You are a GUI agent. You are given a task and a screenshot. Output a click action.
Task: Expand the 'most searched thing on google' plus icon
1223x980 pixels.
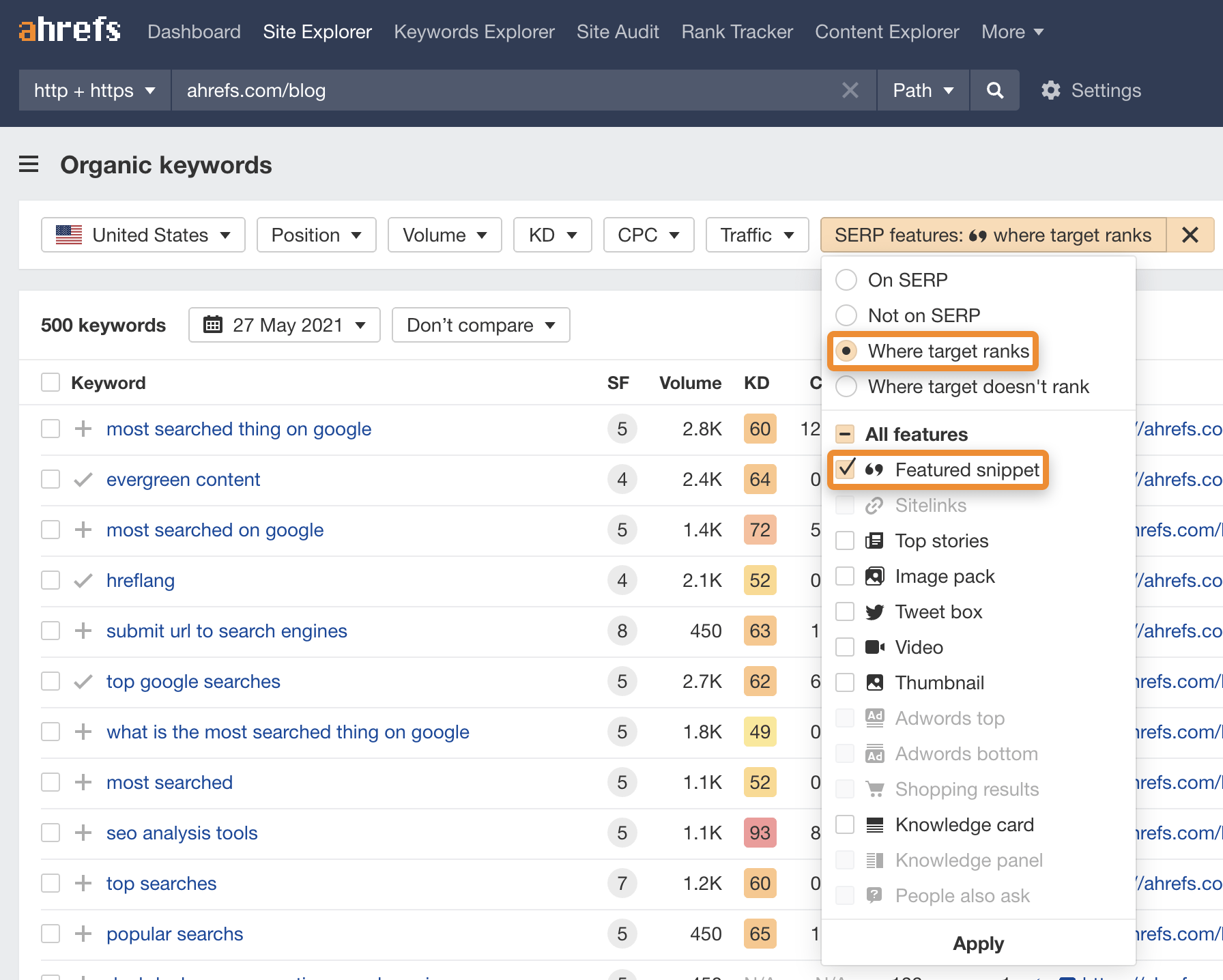(83, 429)
